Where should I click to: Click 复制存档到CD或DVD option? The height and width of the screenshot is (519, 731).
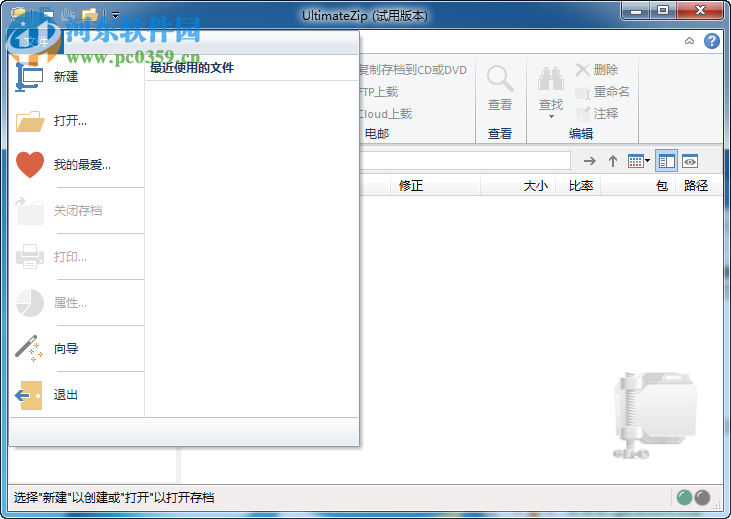tap(413, 70)
